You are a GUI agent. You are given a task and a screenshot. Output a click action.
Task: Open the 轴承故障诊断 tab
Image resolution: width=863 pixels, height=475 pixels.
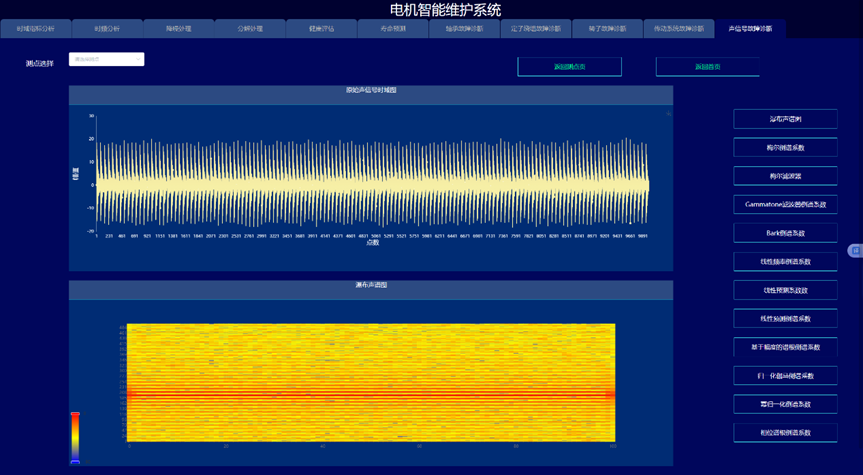[x=464, y=29]
